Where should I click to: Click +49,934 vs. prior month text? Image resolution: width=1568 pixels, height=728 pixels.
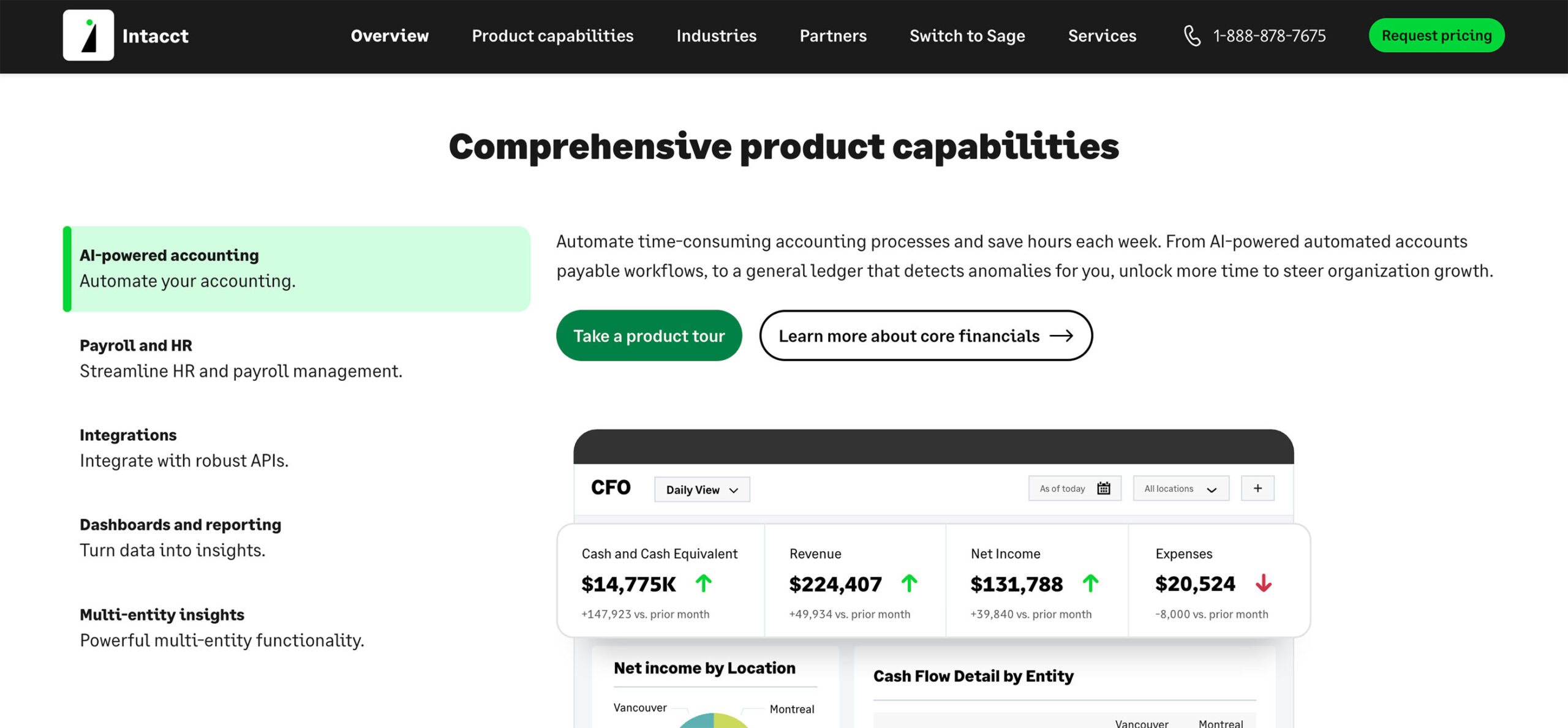click(x=850, y=614)
